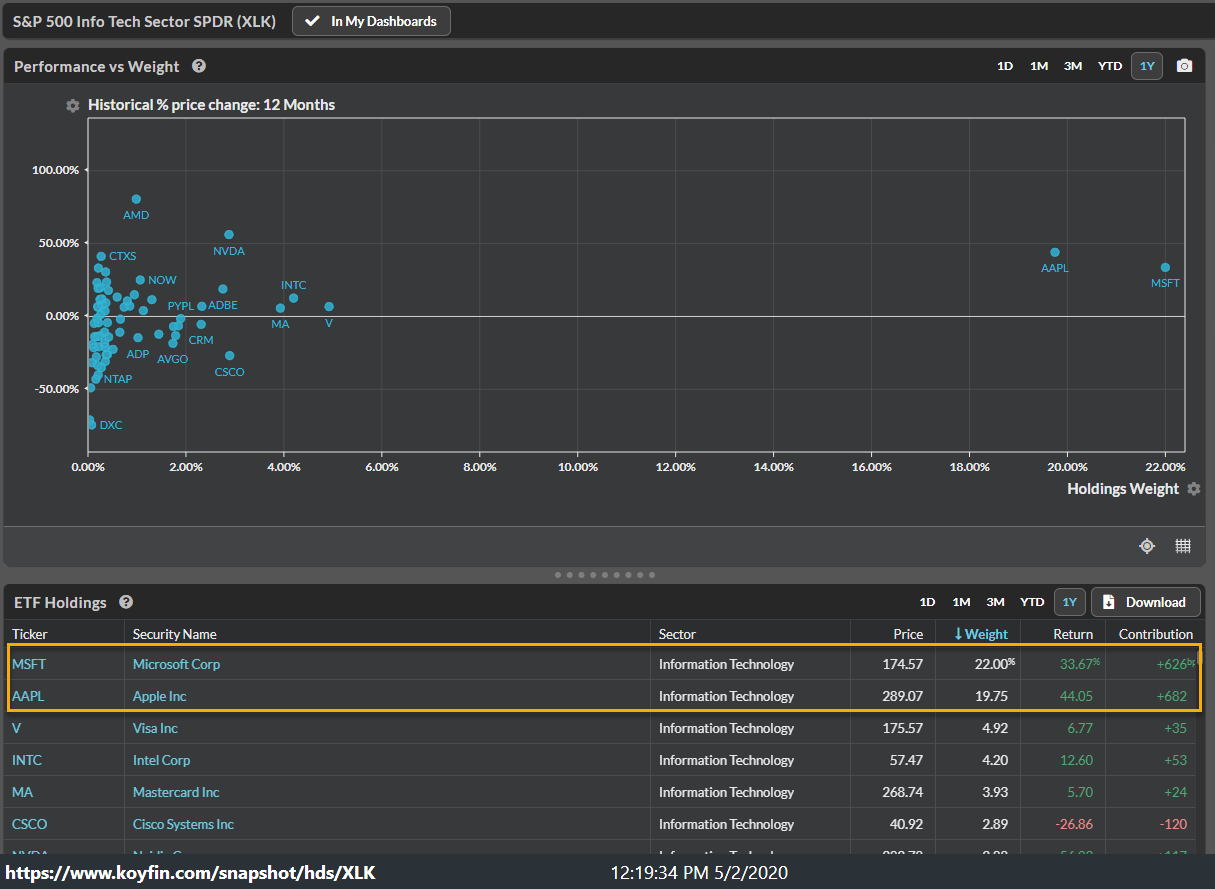Image resolution: width=1215 pixels, height=889 pixels.
Task: Toggle Weight column sort direction
Action: pos(980,634)
